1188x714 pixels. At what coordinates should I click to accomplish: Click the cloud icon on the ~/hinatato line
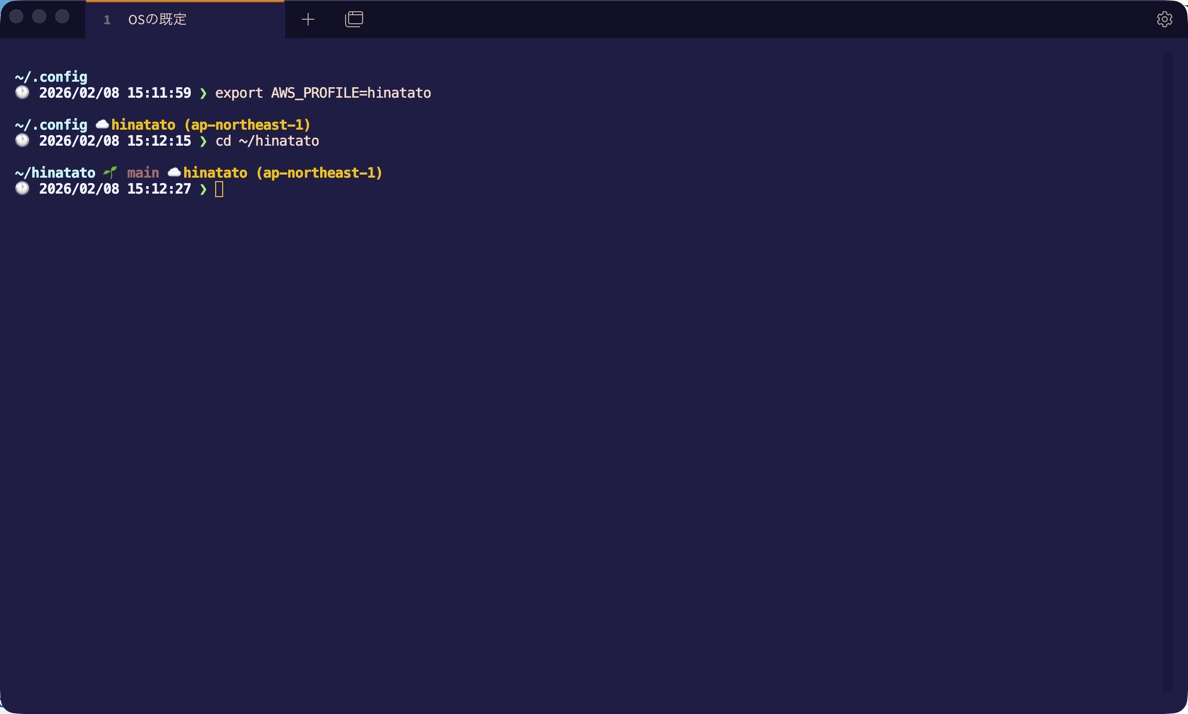pos(174,173)
